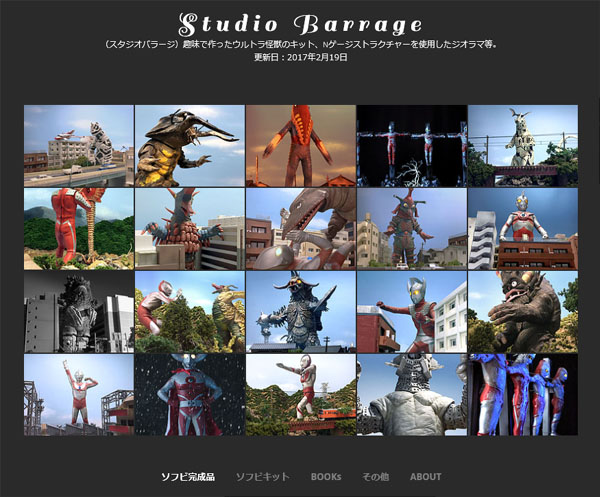Open the BOOKs tab
This screenshot has width=600, height=497.
[x=326, y=477]
